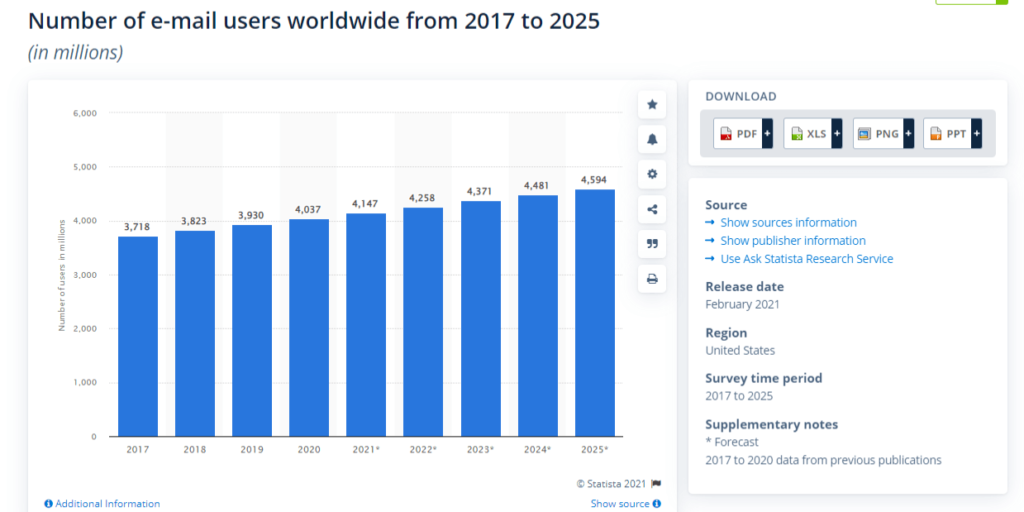1024x512 pixels.
Task: Expand the PNG plus dropdown
Action: (x=908, y=134)
